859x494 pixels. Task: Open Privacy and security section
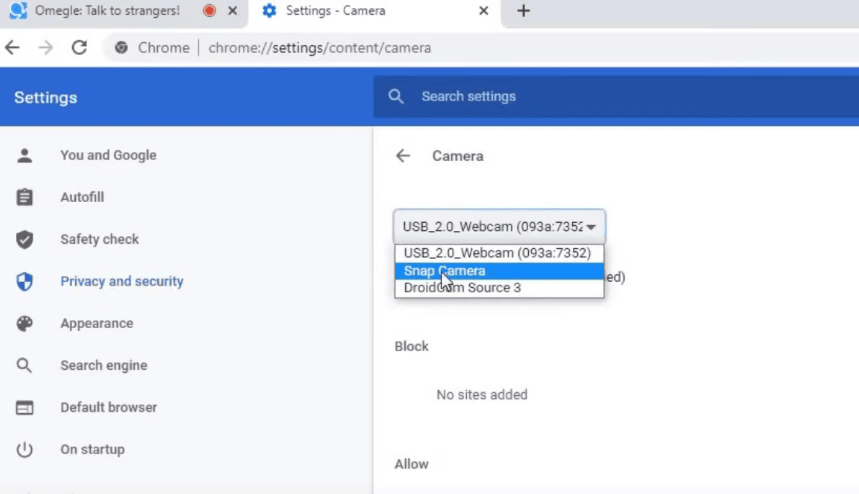tap(122, 282)
